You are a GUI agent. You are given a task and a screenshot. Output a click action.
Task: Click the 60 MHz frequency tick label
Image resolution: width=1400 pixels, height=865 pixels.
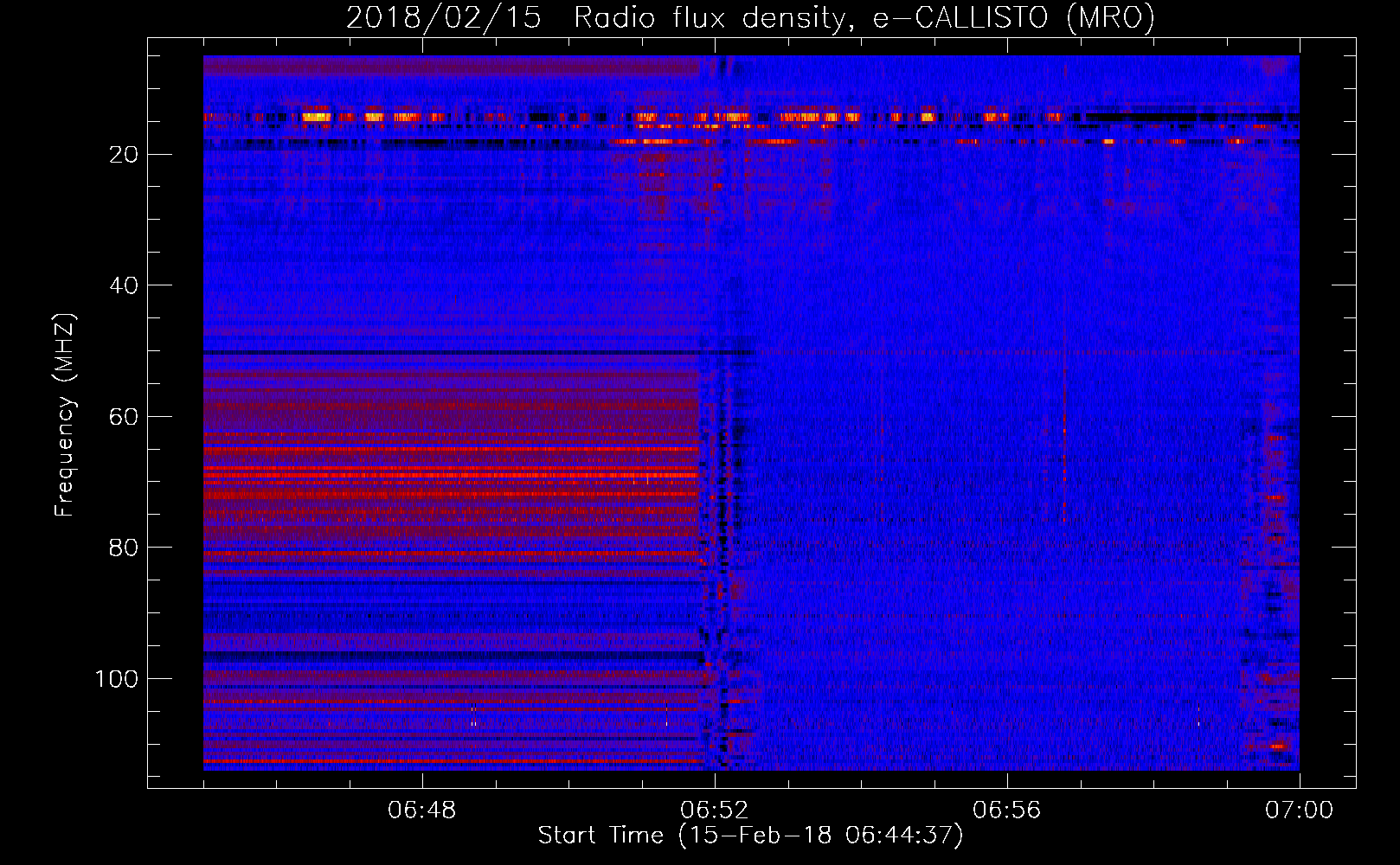[x=124, y=417]
